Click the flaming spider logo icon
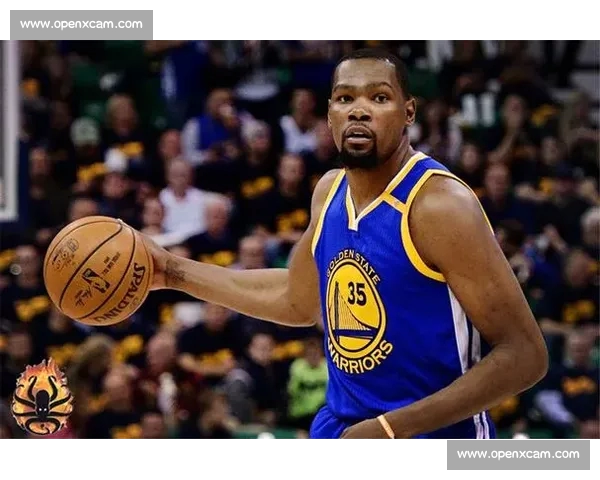 (41, 397)
